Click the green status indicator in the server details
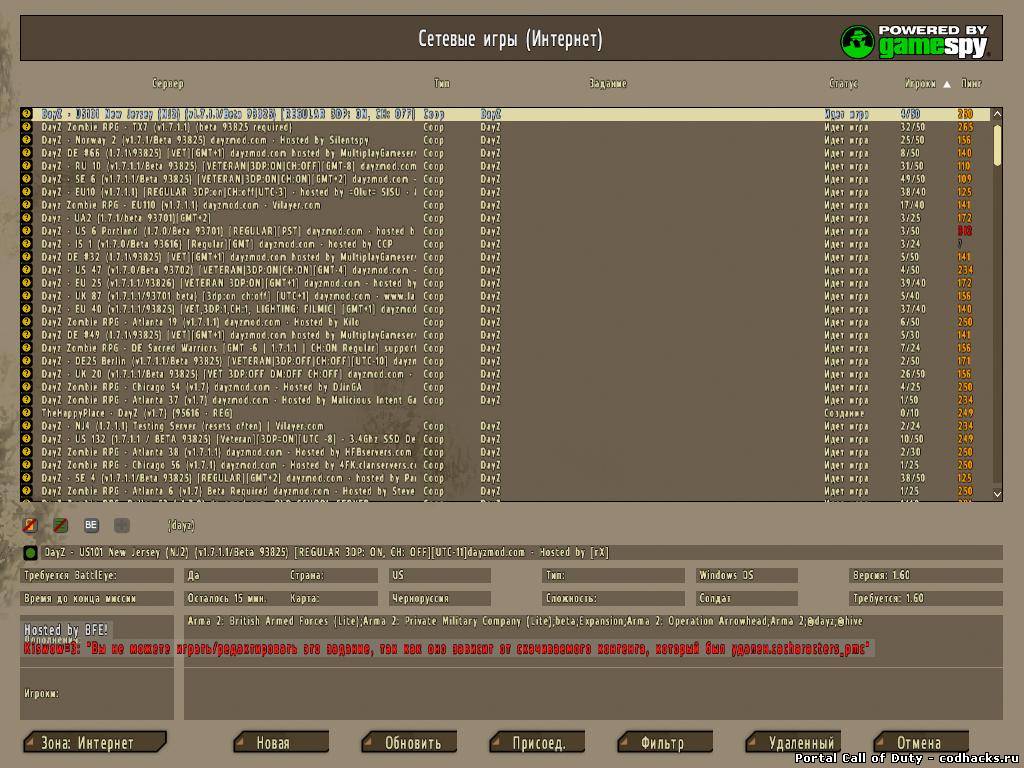Viewport: 1024px width, 768px height. tap(30, 553)
